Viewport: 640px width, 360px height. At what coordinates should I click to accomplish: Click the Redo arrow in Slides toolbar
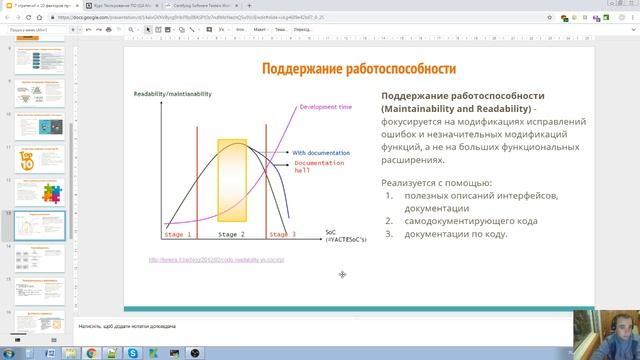[x=99, y=30]
